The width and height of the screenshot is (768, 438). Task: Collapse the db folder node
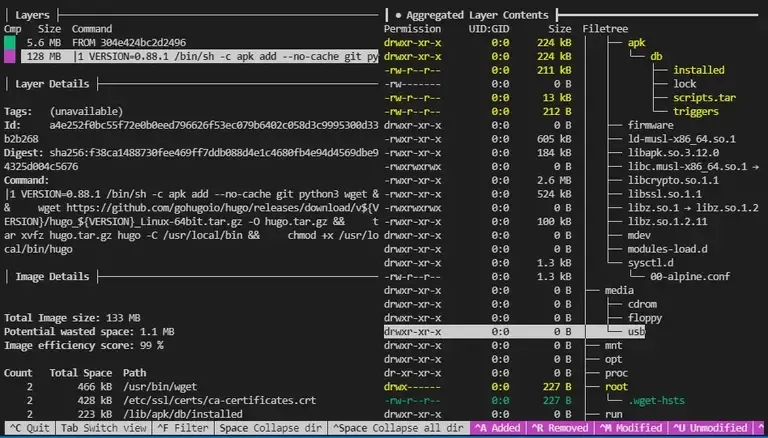click(656, 56)
